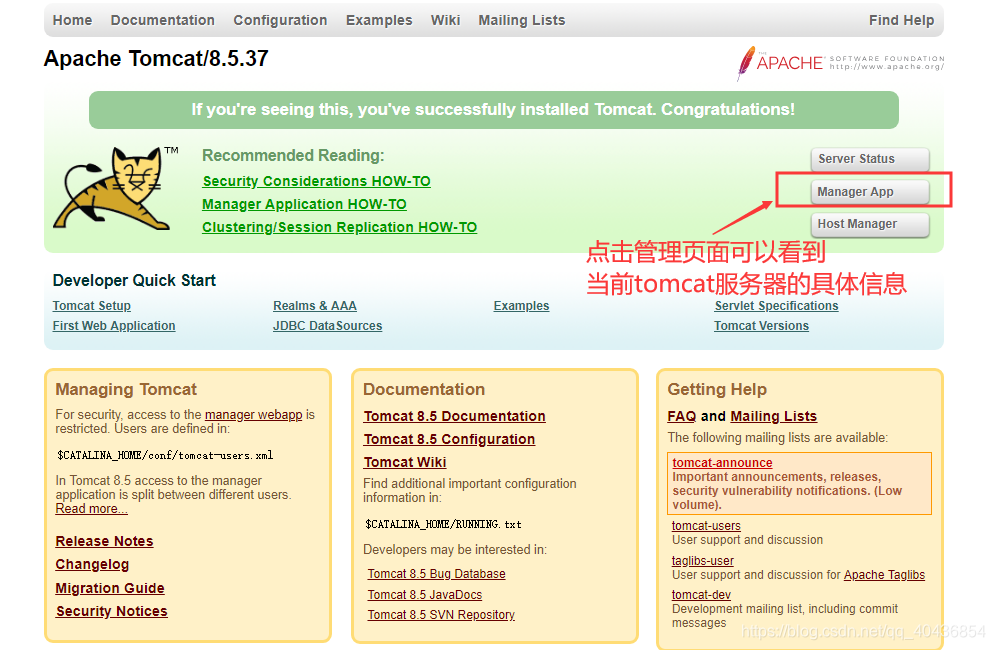Visit the Tomcat Wiki link
Image resolution: width=995 pixels, height=650 pixels.
(x=405, y=462)
